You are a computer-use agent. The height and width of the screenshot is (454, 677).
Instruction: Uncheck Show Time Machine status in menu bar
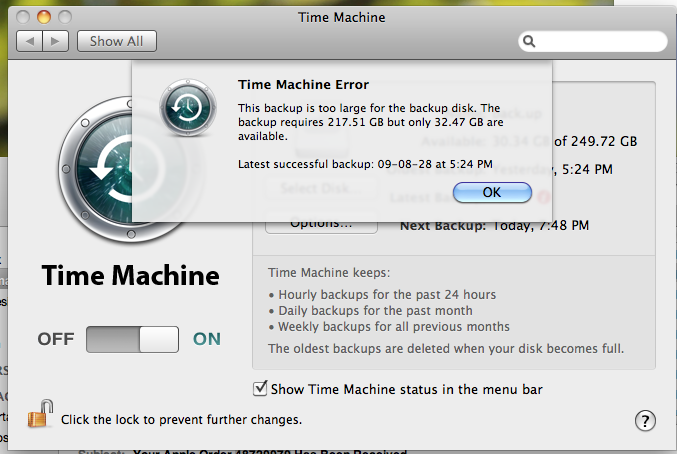(x=260, y=388)
